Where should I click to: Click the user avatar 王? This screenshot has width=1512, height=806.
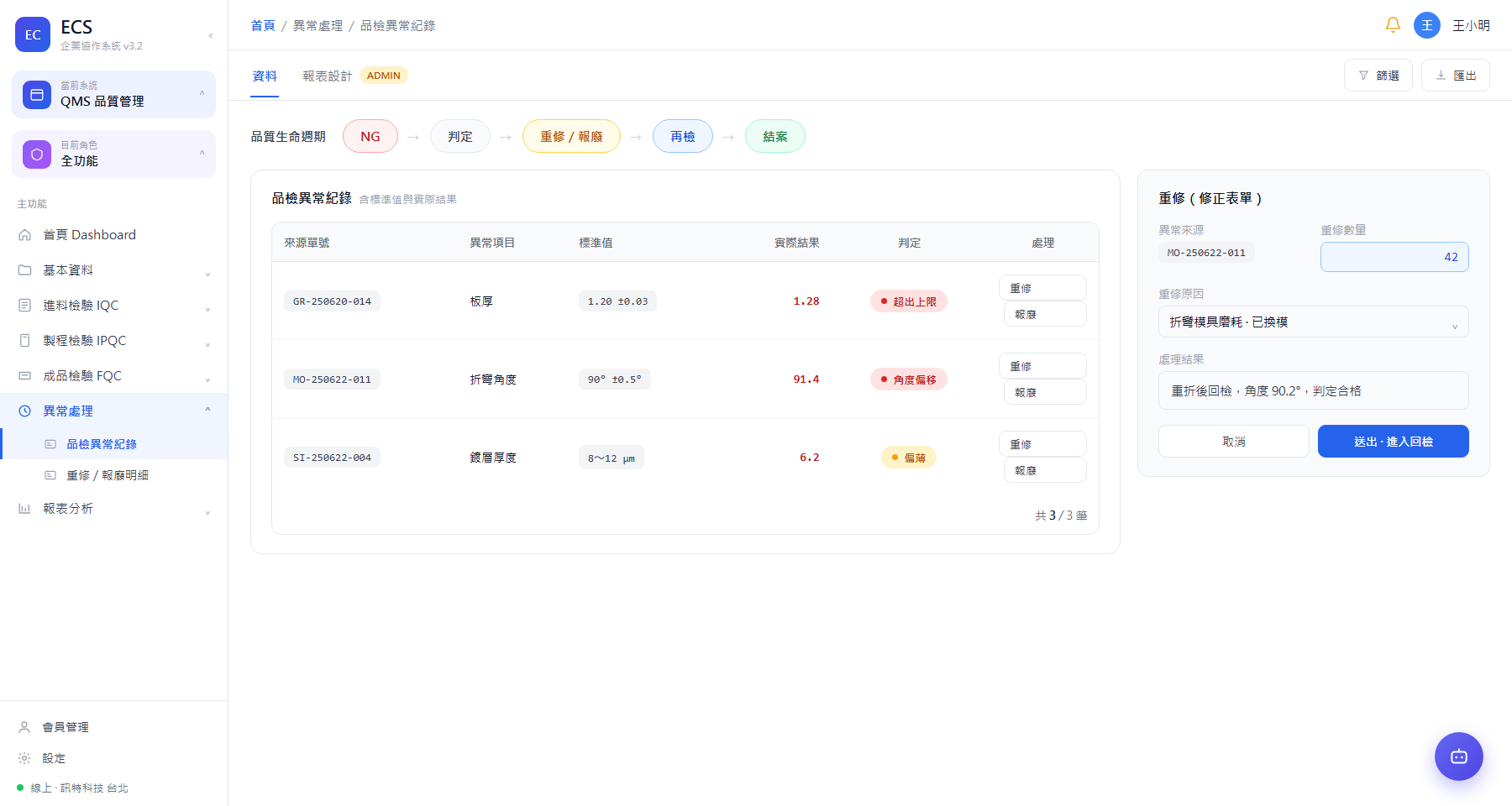(1427, 25)
